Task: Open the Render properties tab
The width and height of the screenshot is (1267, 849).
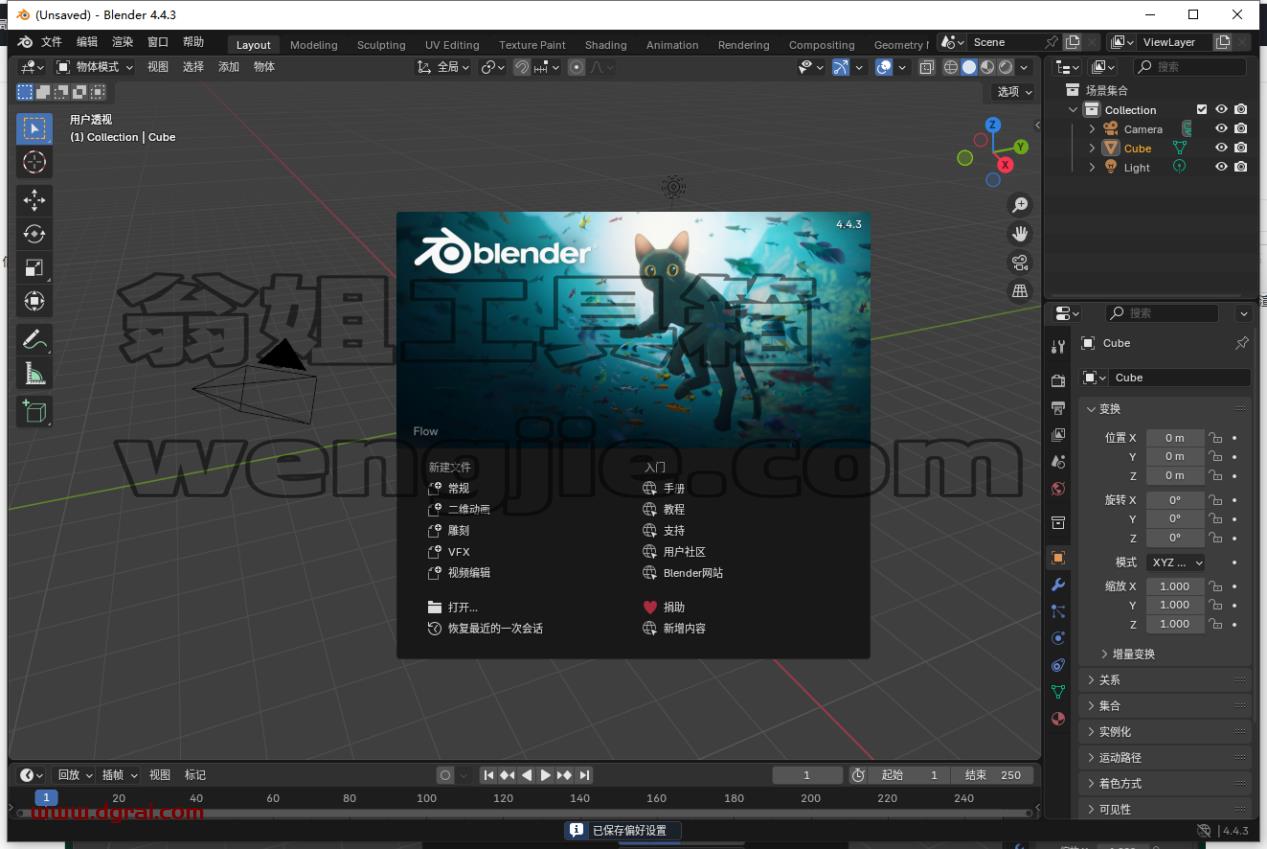Action: pyautogui.click(x=1058, y=381)
